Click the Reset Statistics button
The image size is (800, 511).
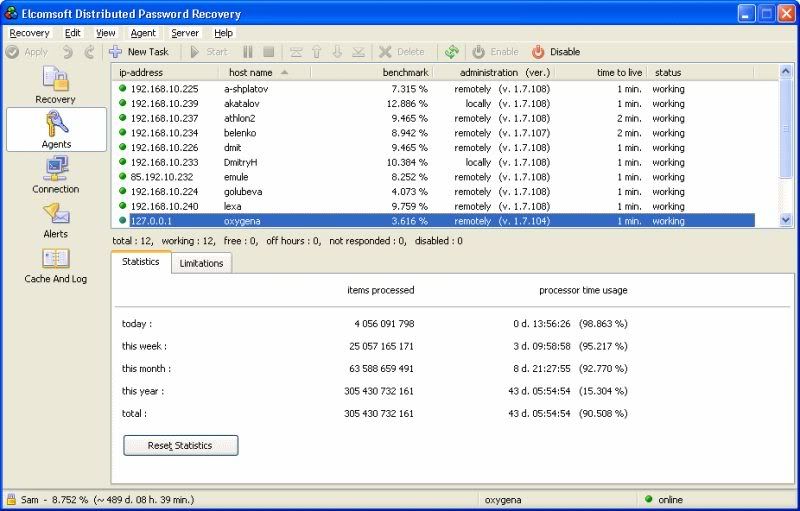(x=180, y=445)
